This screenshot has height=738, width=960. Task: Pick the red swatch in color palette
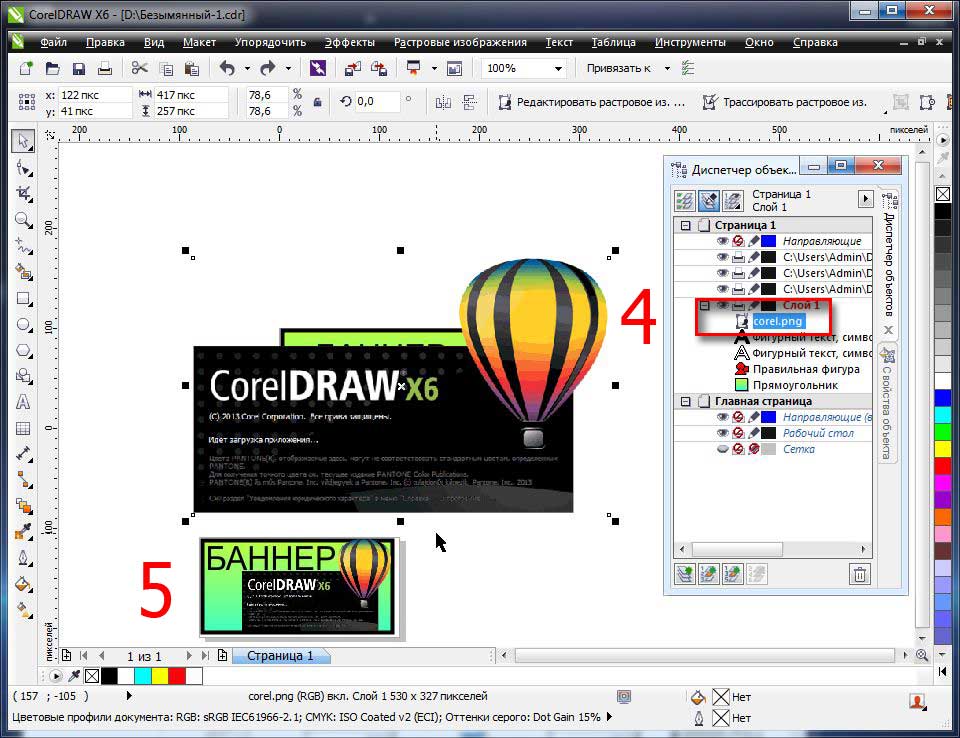[x=942, y=464]
